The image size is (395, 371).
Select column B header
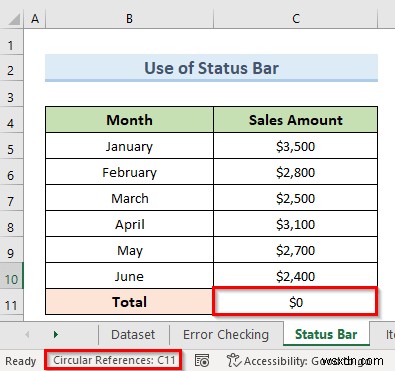pos(129,19)
